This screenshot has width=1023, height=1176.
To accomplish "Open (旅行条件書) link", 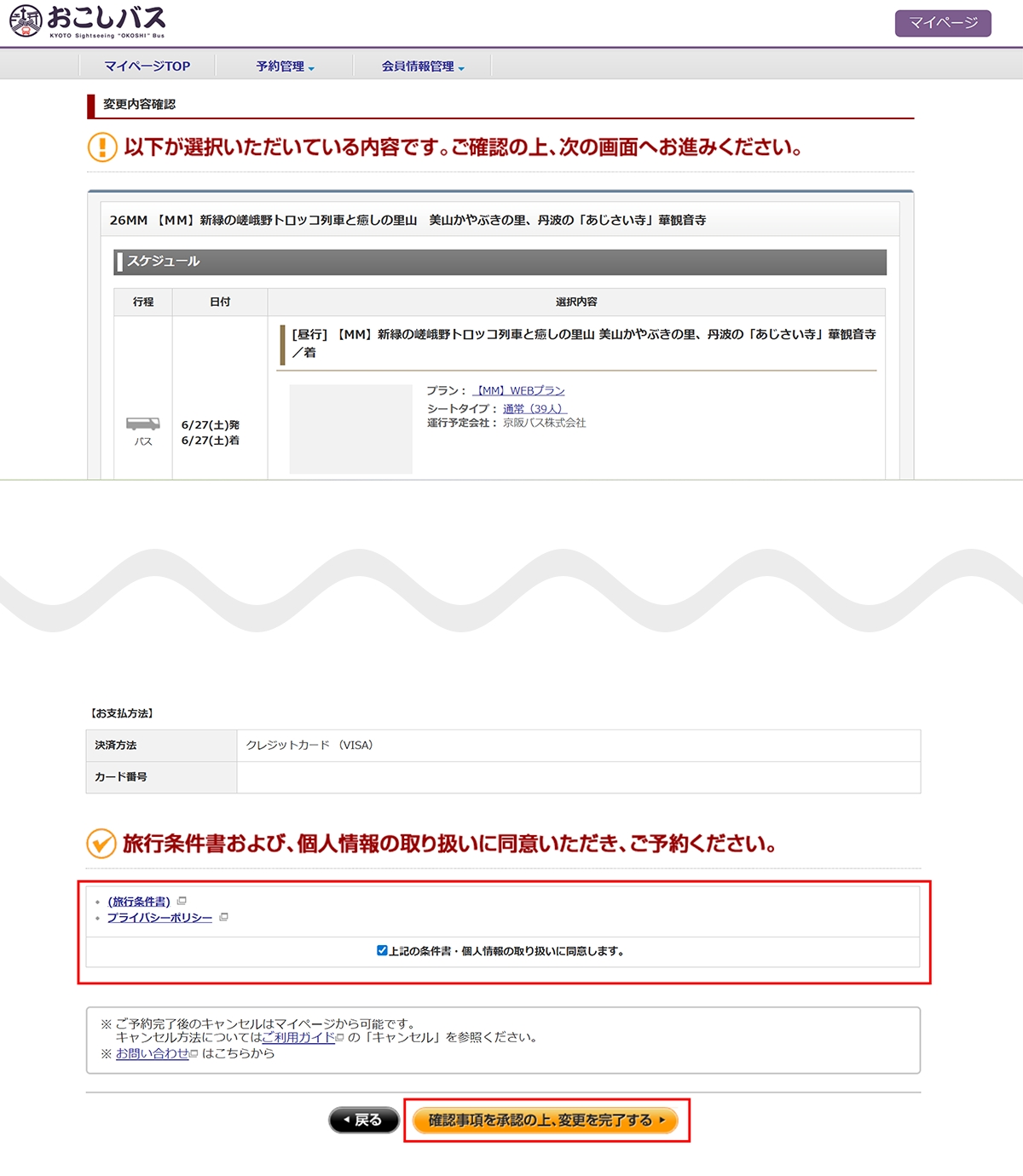I will (139, 902).
